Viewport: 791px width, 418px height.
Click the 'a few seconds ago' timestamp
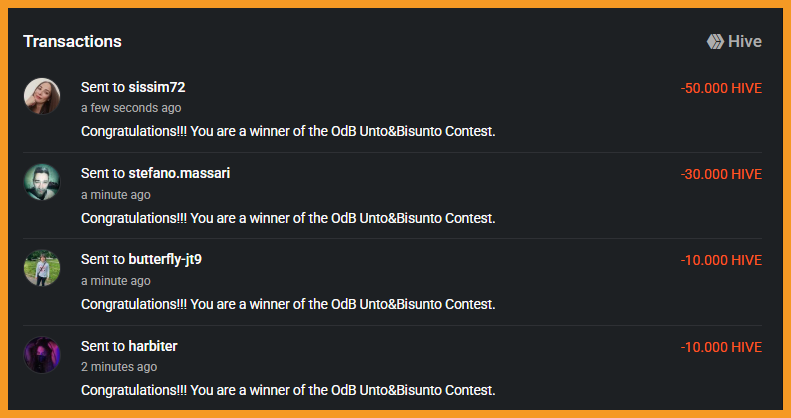tap(131, 108)
